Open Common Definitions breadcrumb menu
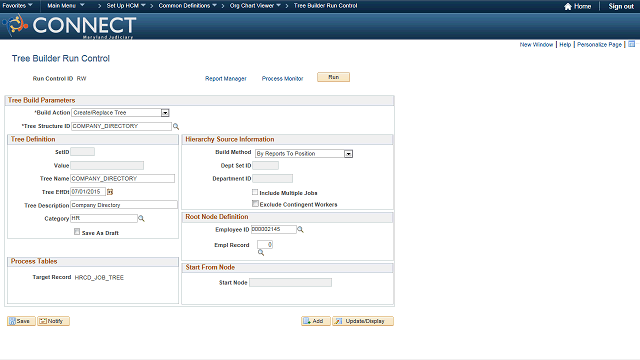 point(187,6)
